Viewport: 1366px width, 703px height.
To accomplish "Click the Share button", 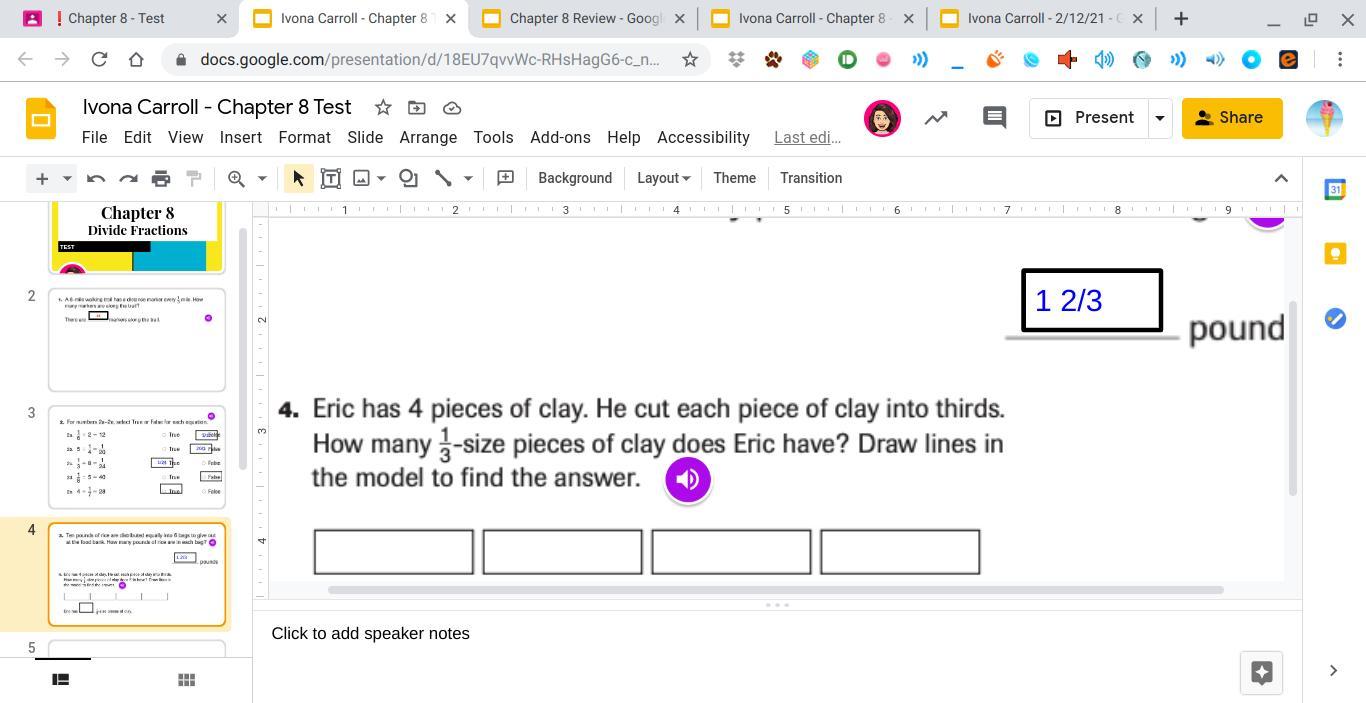I will pos(1232,118).
